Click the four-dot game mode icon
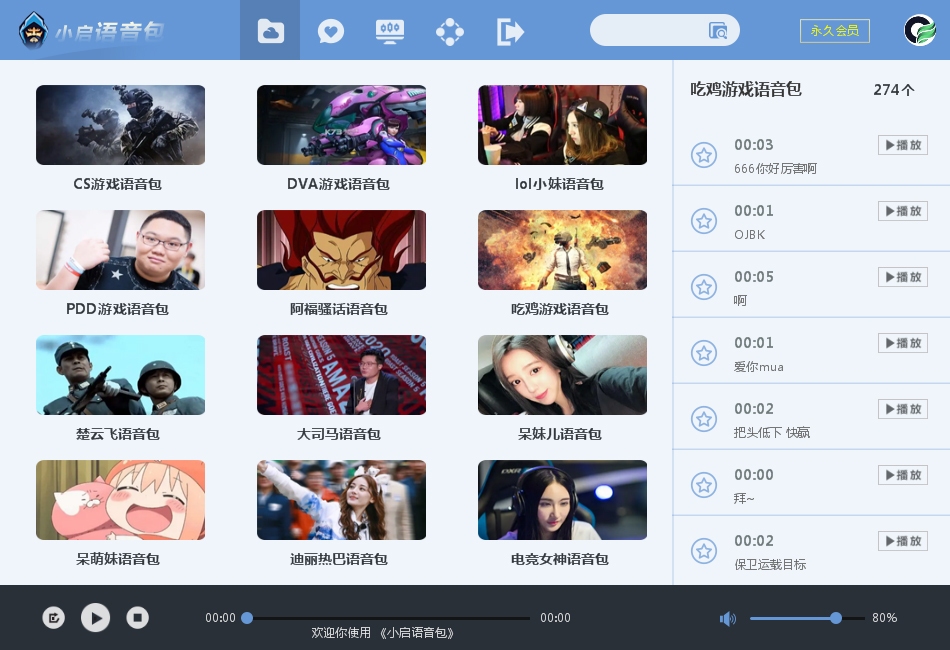The height and width of the screenshot is (650, 950). (450, 30)
